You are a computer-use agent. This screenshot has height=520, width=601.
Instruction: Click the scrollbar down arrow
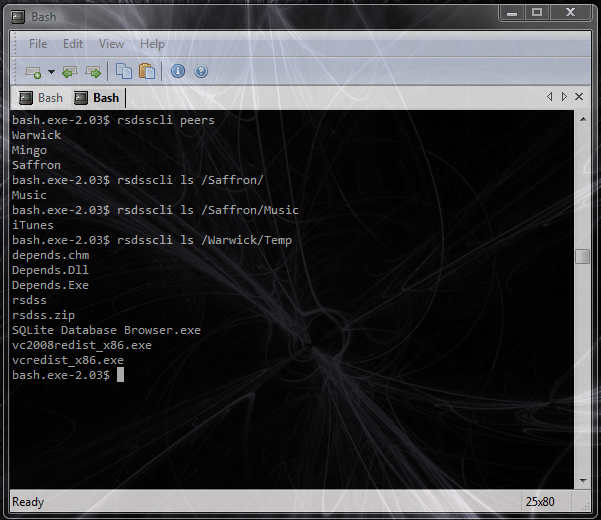point(582,478)
